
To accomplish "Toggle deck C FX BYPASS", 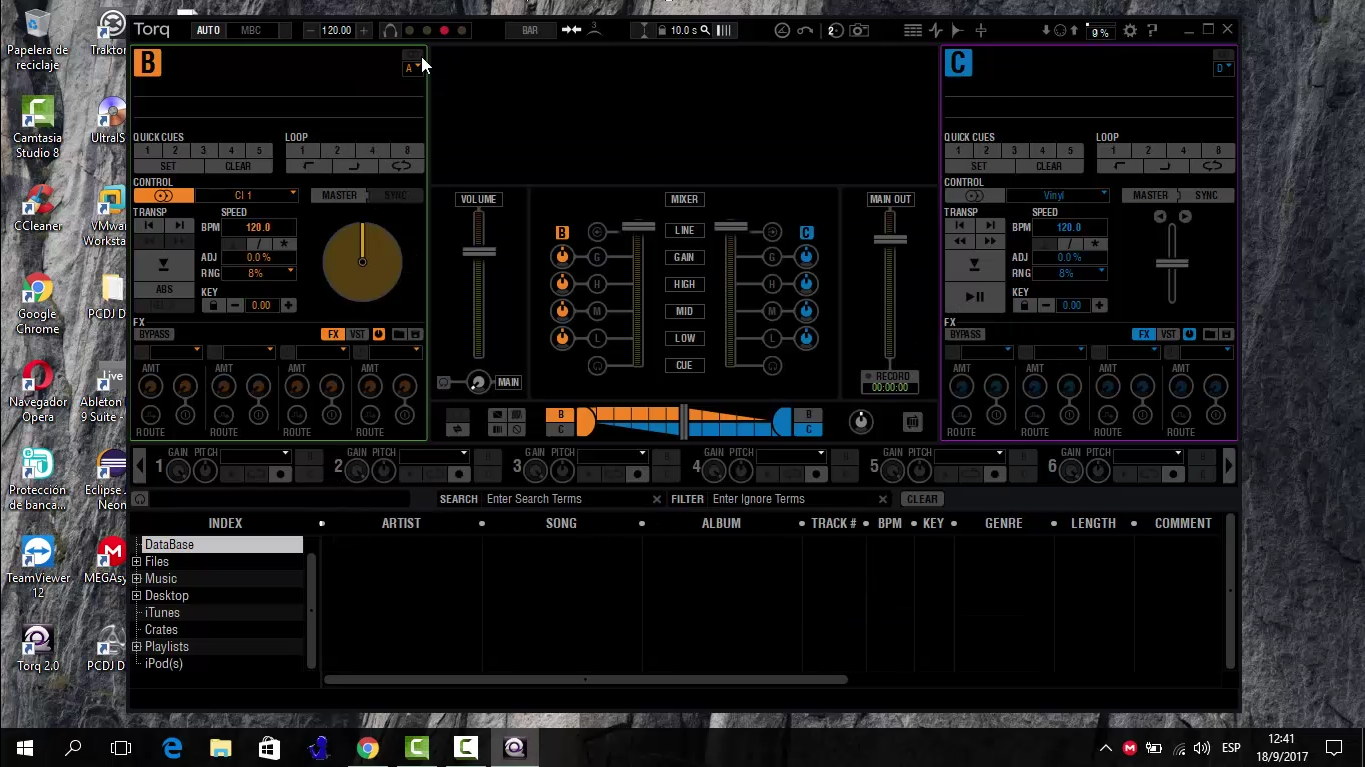I will [965, 334].
